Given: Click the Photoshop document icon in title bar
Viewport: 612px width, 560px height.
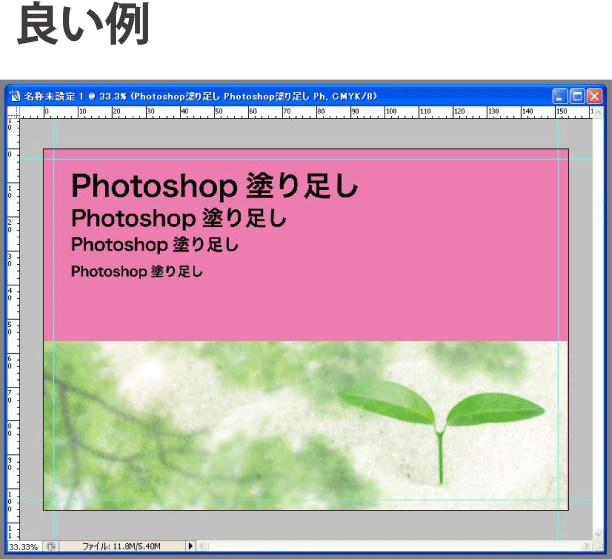Looking at the screenshot, I should pyautogui.click(x=14, y=97).
